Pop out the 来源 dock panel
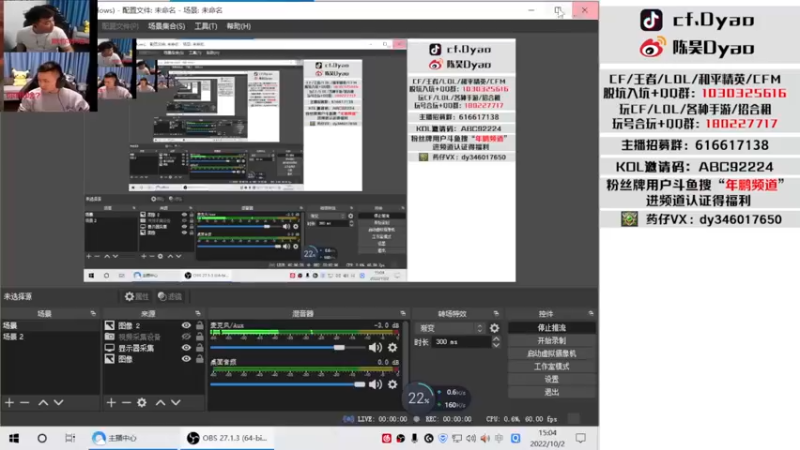The height and width of the screenshot is (450, 800). 198,313
